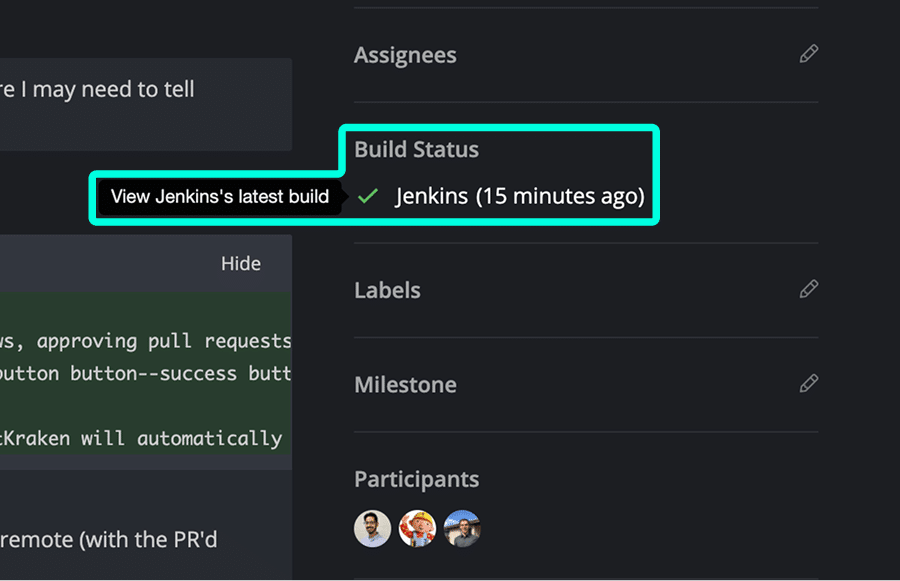
Task: Click the Participants section heading
Action: pyautogui.click(x=416, y=479)
